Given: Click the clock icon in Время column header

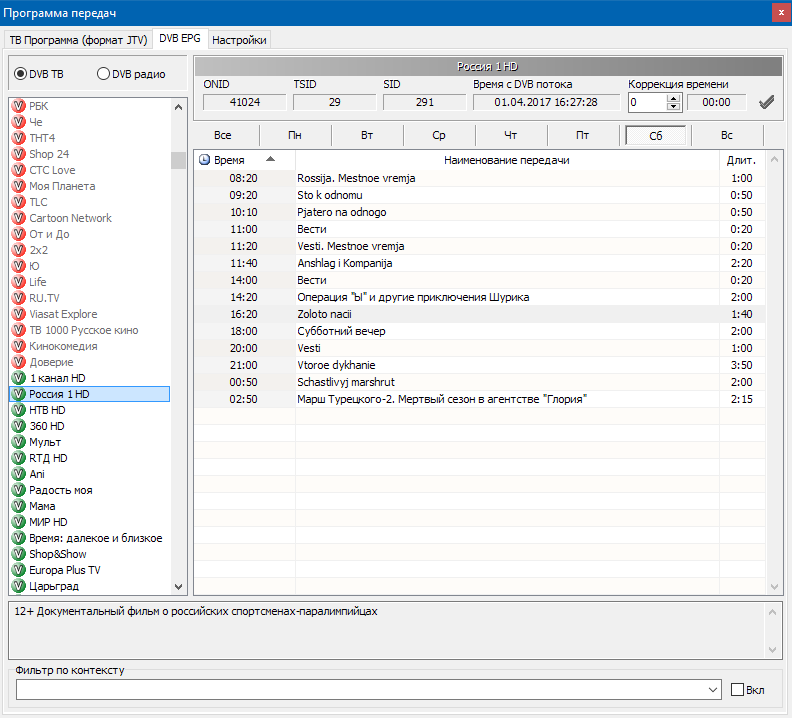Looking at the screenshot, I should pos(205,160).
